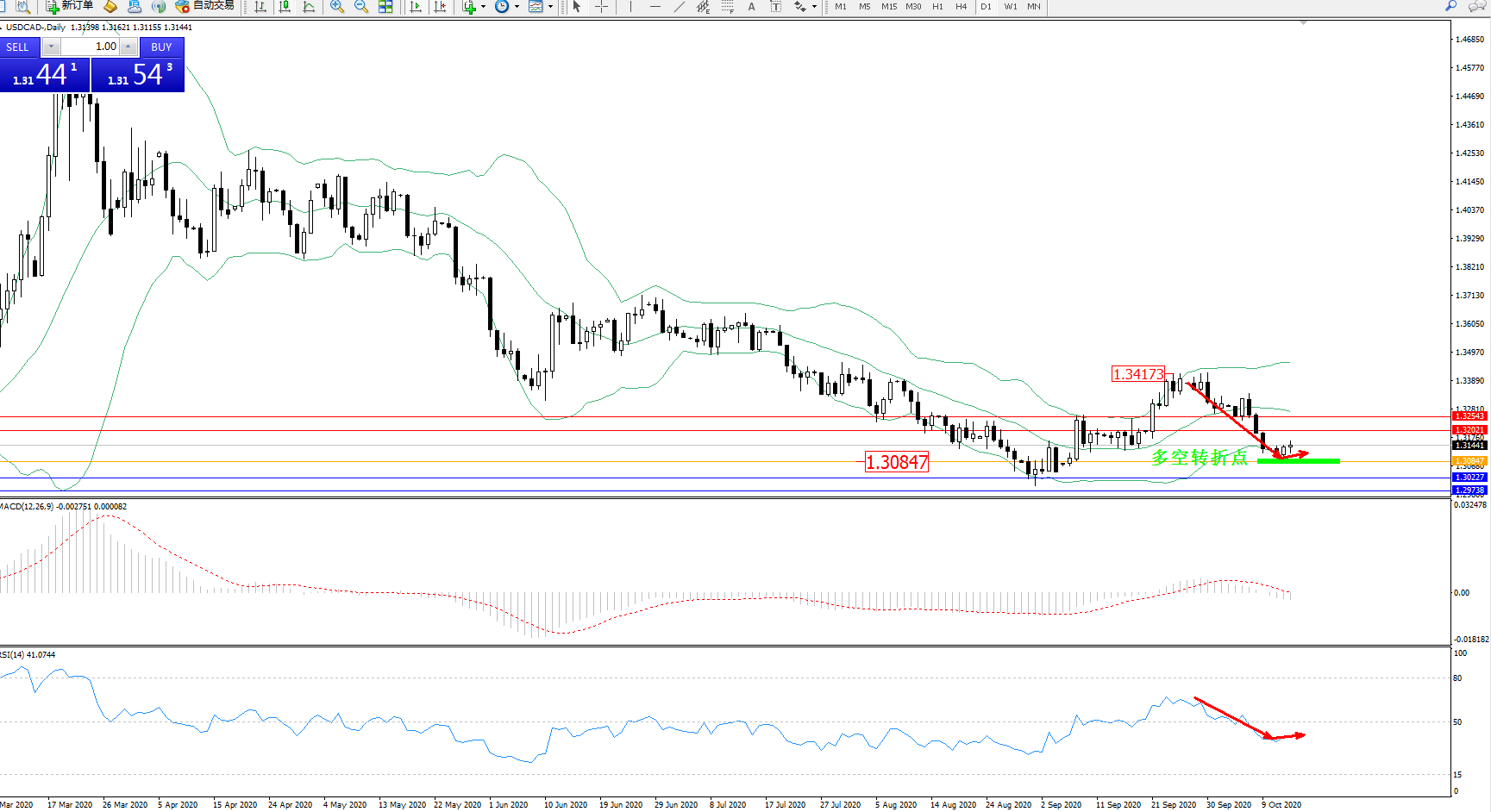This screenshot has height=812, width=1491.
Task: Switch to the W1 timeframe
Action: click(1010, 7)
